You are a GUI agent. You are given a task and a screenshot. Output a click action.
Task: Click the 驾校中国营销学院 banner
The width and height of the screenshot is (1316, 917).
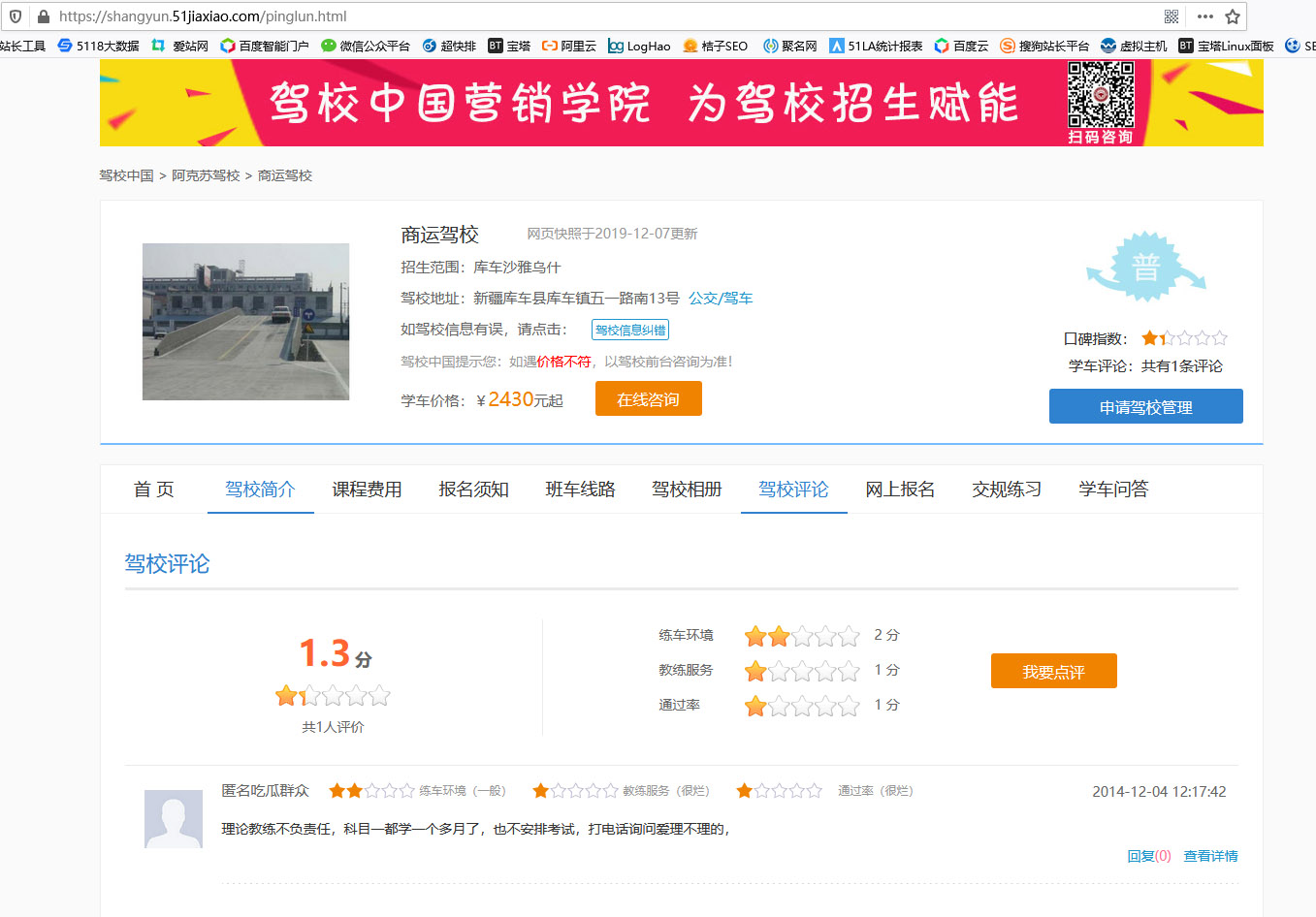coord(681,103)
